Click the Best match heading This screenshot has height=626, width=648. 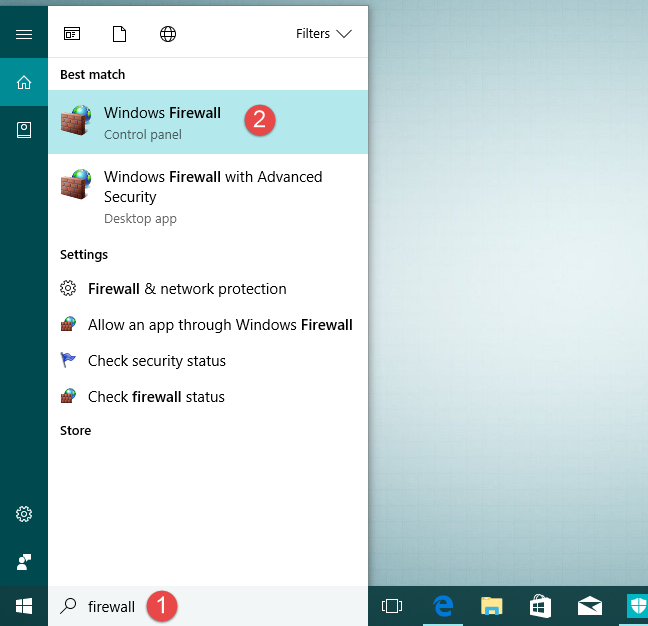point(93,74)
